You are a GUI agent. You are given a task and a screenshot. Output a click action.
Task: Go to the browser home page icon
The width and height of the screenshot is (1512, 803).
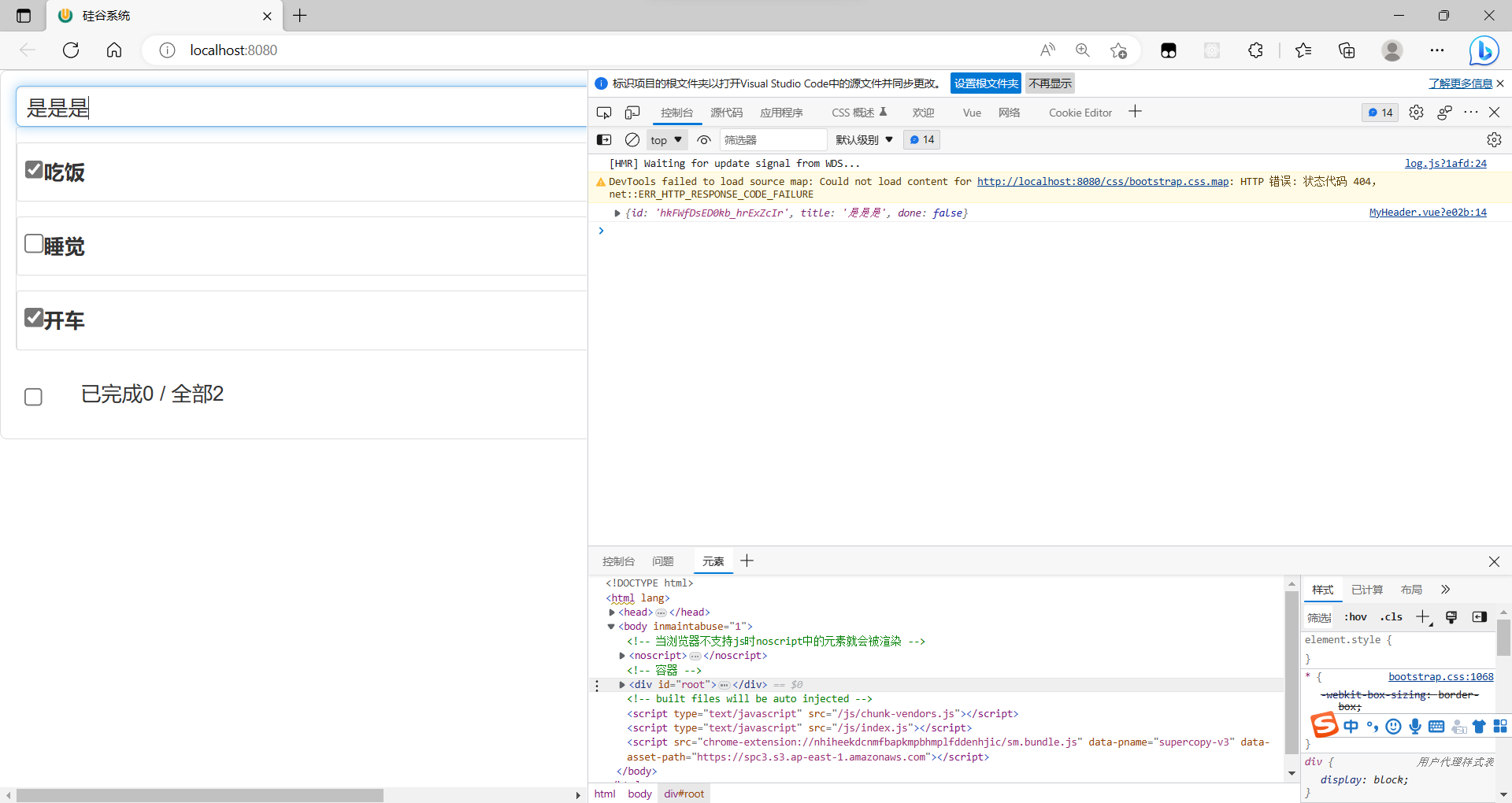tap(114, 50)
